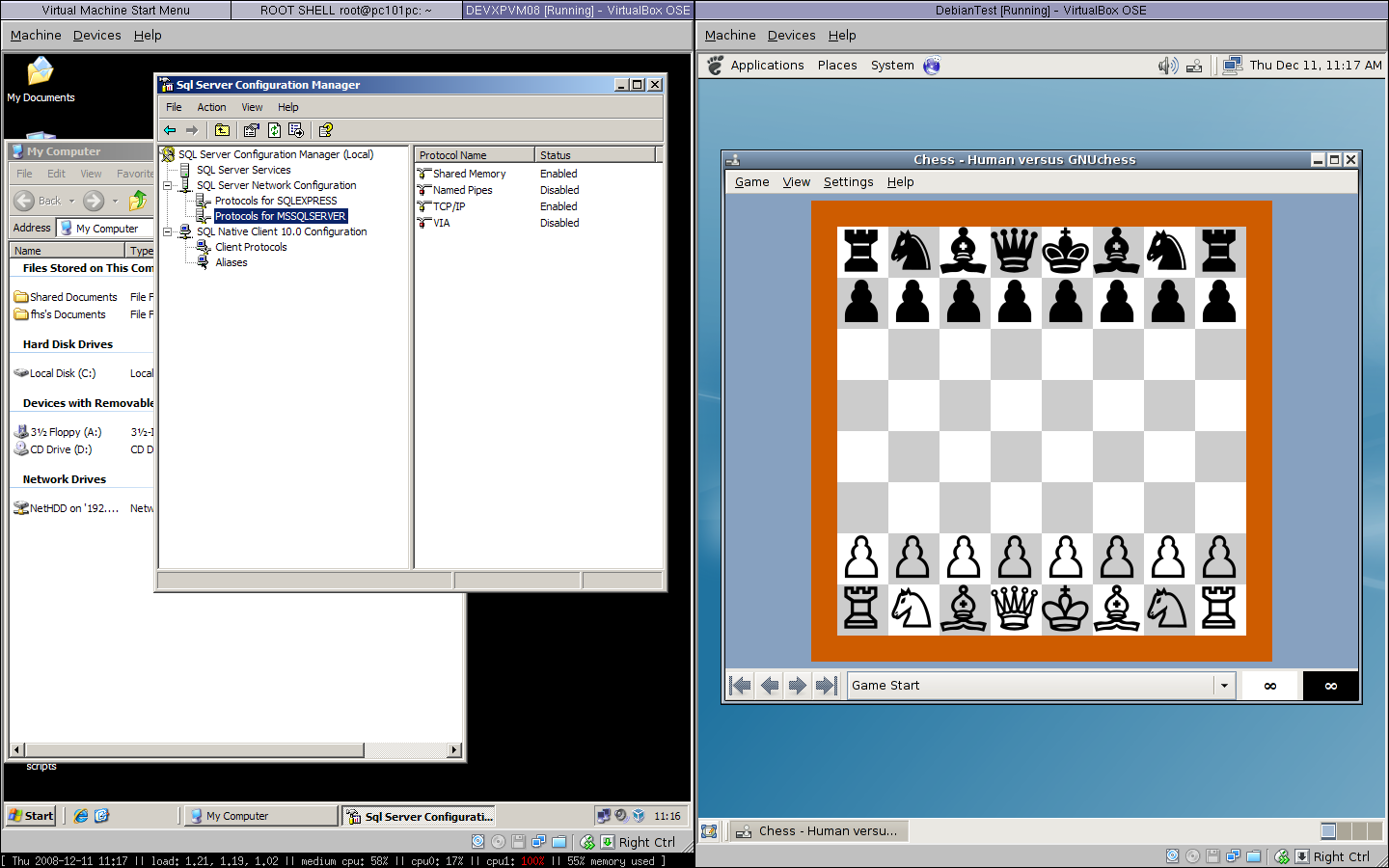Open My Documents desktop icon
Screen dimensions: 1389x868
tap(41, 79)
